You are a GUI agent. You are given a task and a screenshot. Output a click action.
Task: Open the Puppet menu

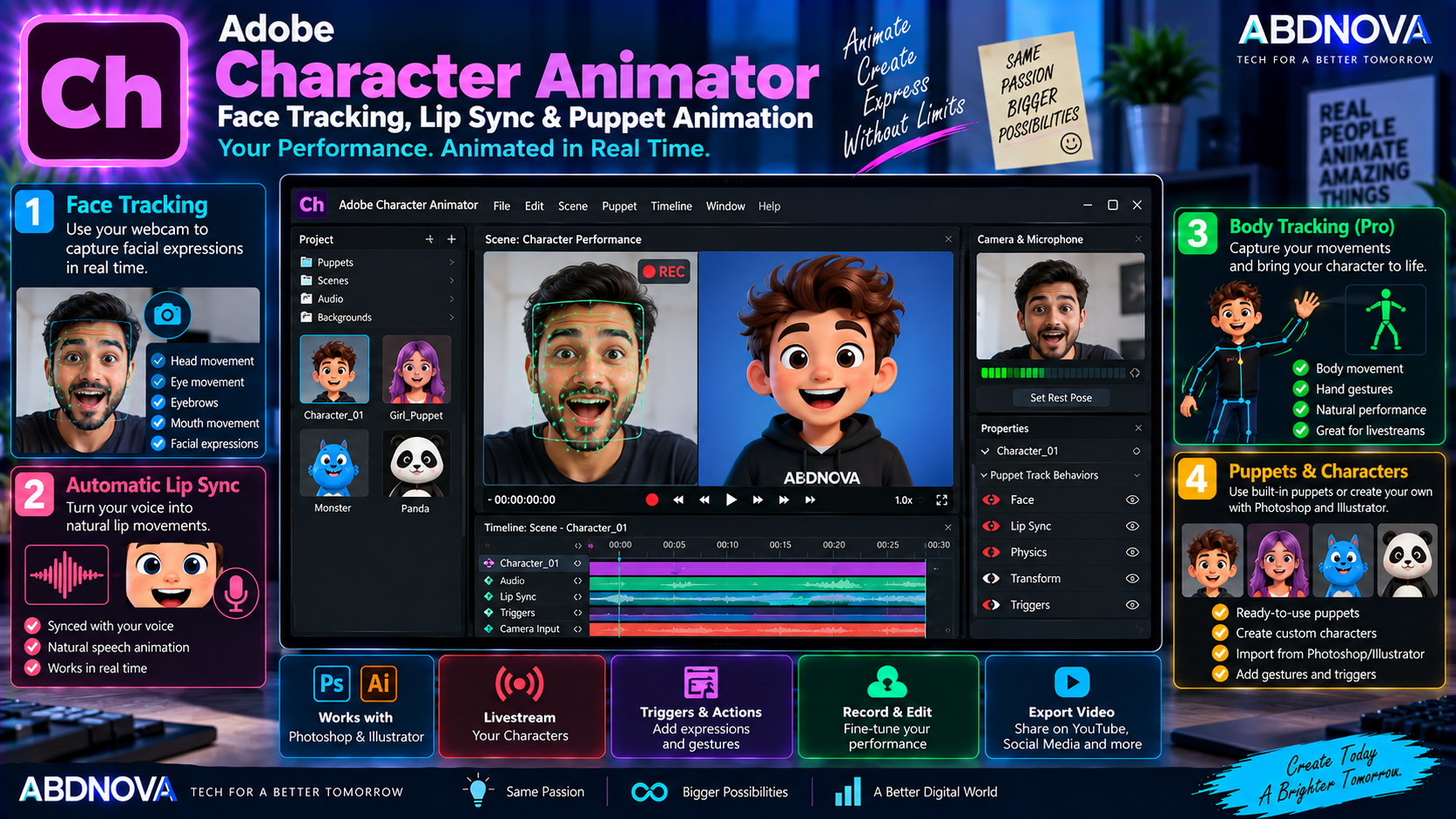619,206
